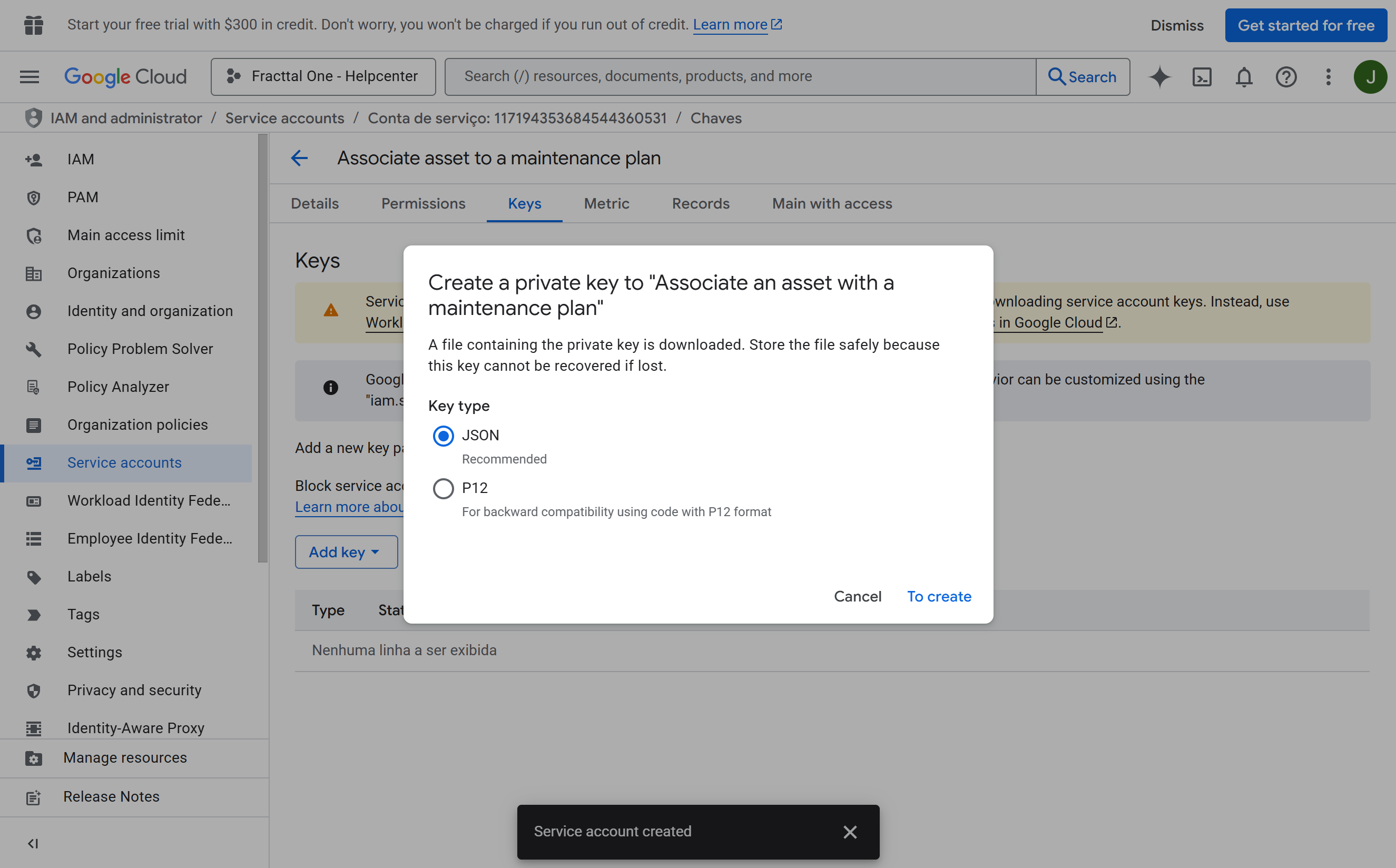Viewport: 1396px width, 868px height.
Task: Expand the Add key dropdown
Action: click(346, 553)
